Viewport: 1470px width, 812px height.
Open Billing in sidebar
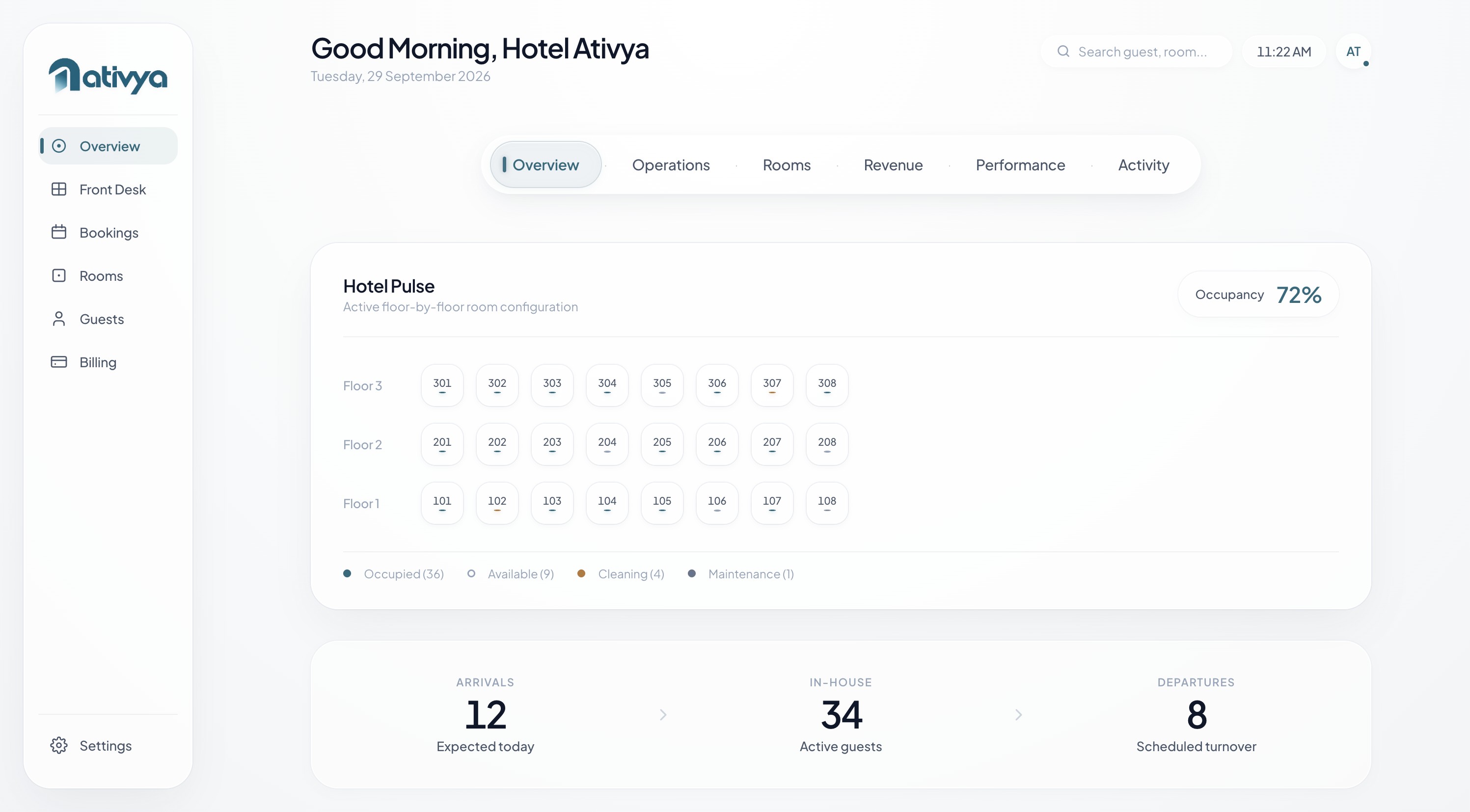[108, 362]
